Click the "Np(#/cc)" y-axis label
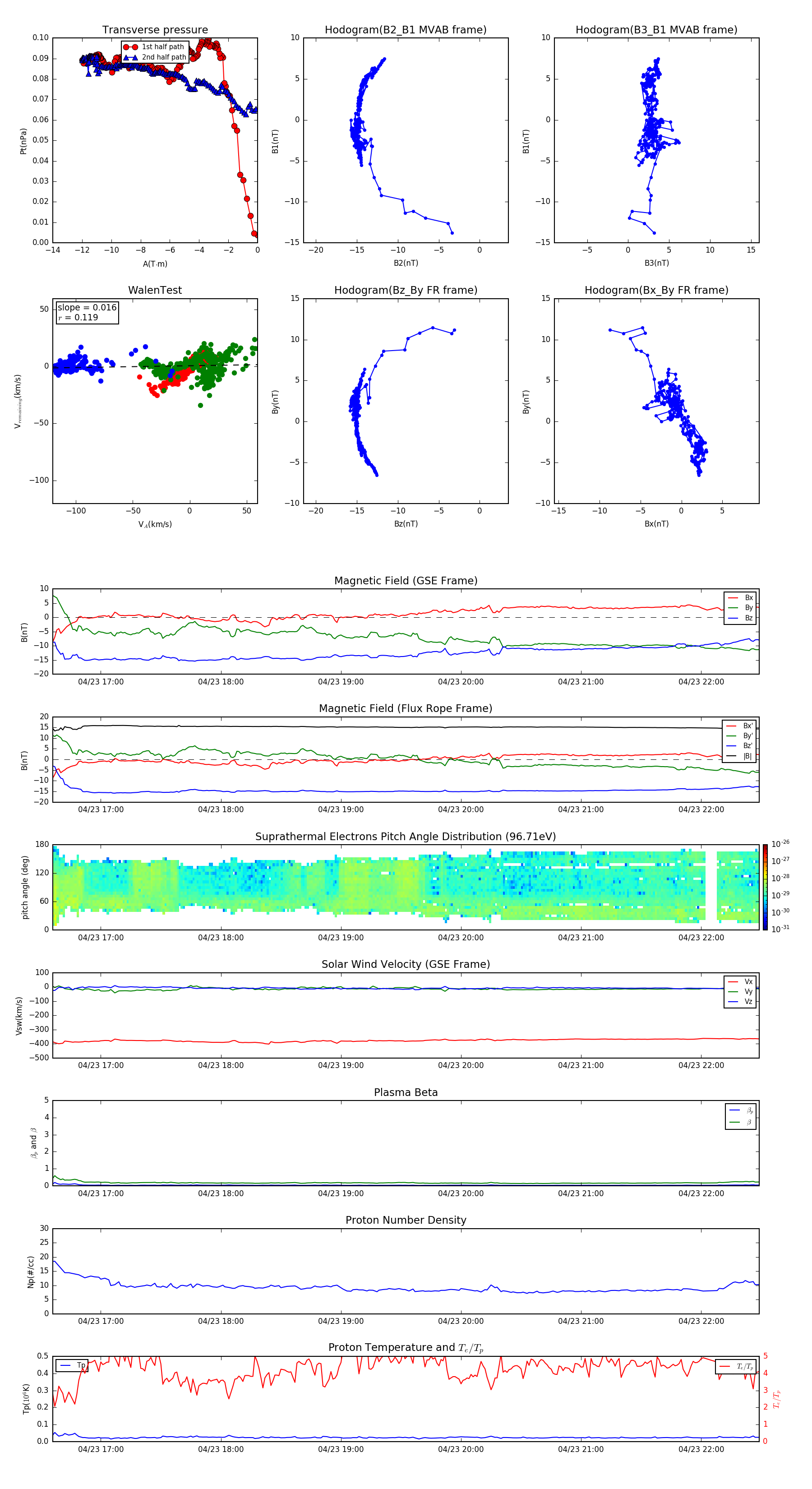This screenshot has width=812, height=1489. pos(31,1272)
